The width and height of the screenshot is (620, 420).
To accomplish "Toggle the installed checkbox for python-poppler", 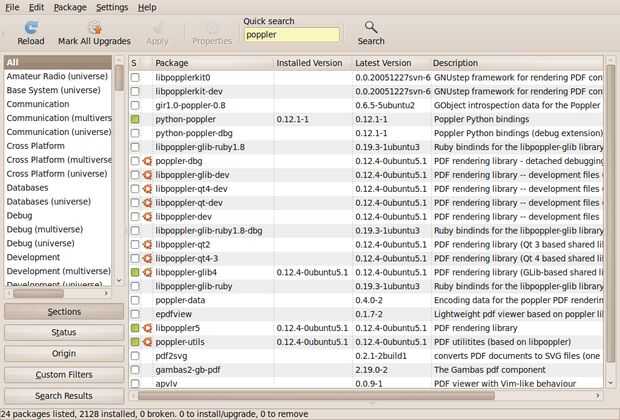I will [135, 119].
